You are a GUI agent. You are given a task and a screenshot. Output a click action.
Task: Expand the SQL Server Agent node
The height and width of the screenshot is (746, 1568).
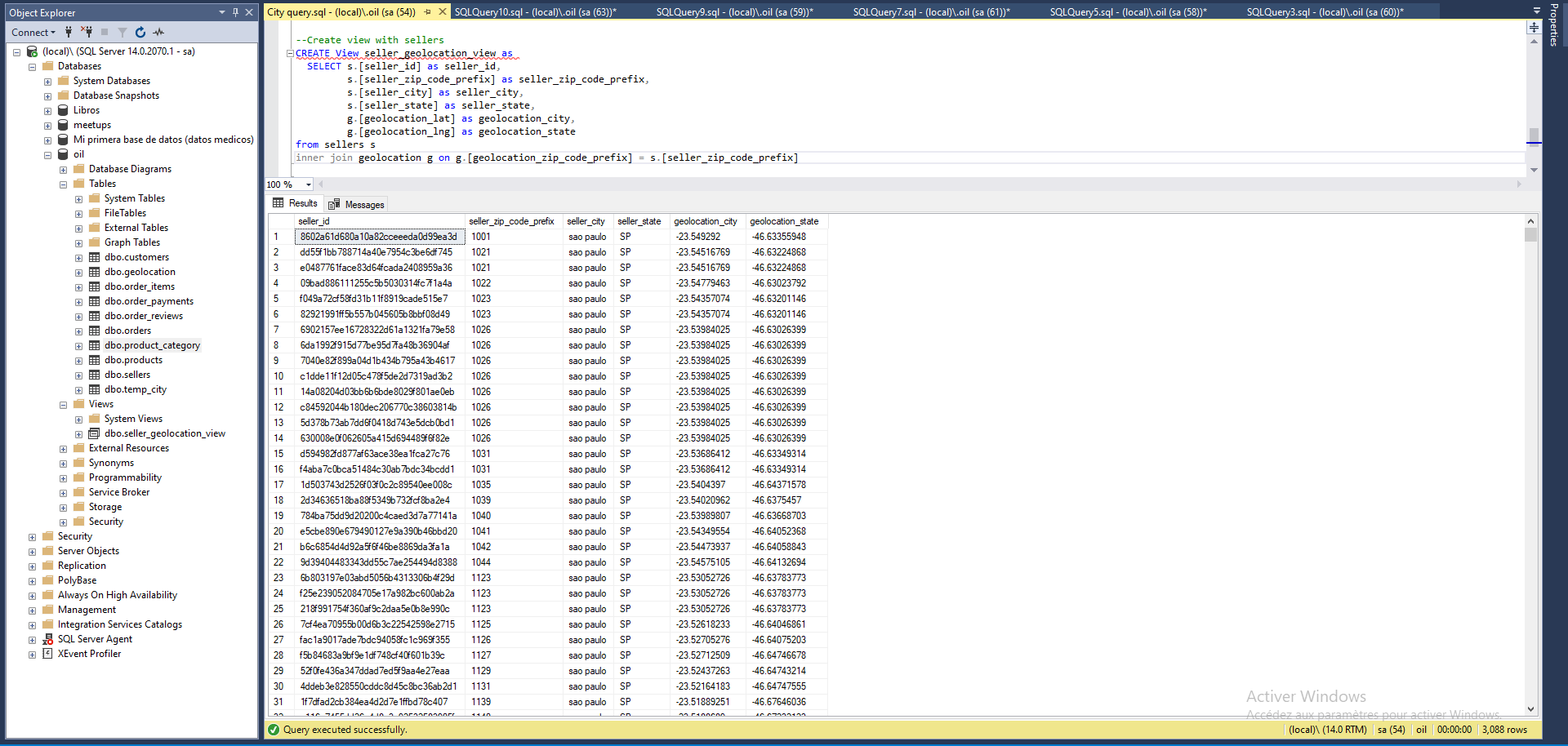point(33,640)
